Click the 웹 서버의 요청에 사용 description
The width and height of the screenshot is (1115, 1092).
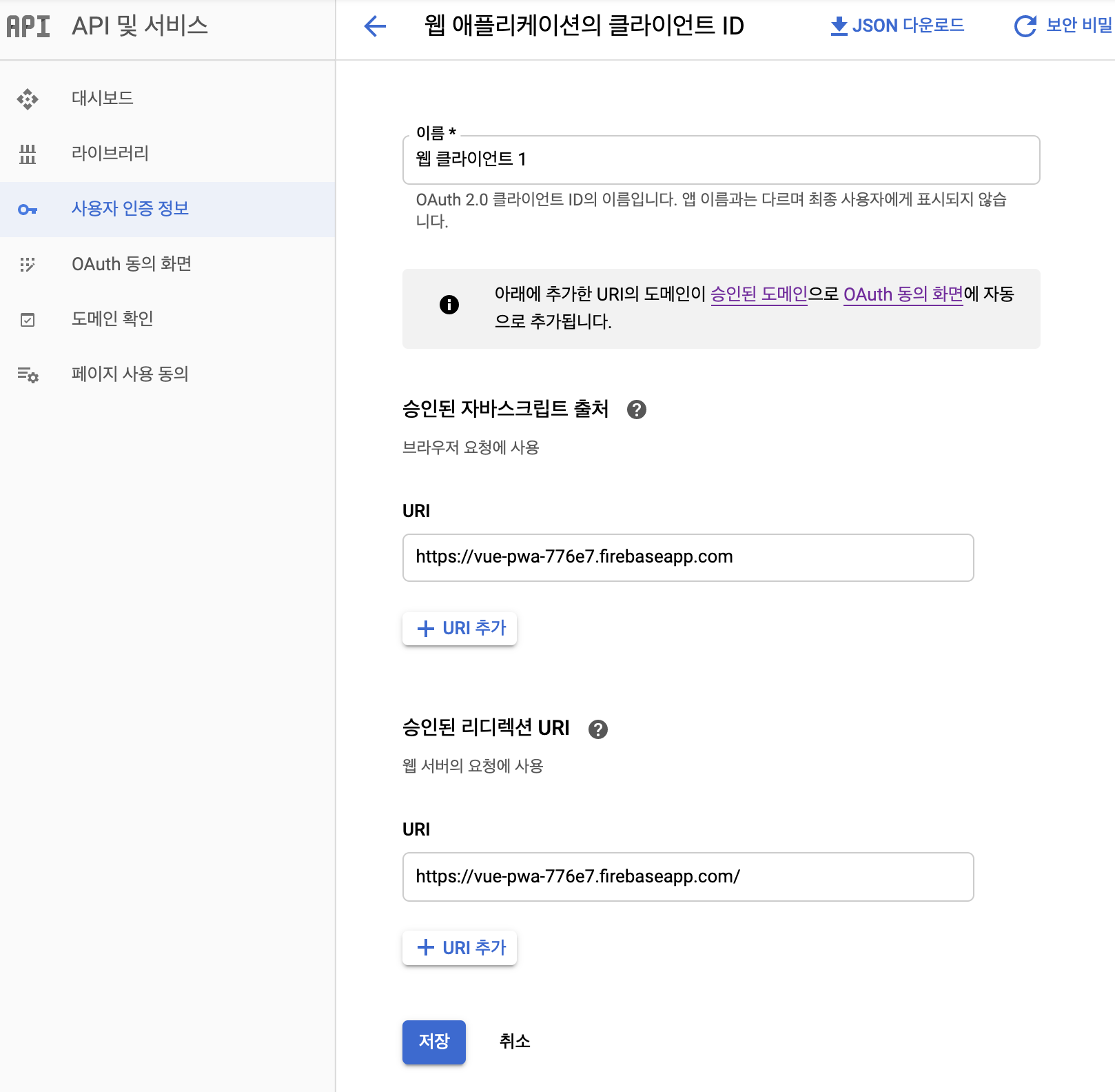point(473,766)
